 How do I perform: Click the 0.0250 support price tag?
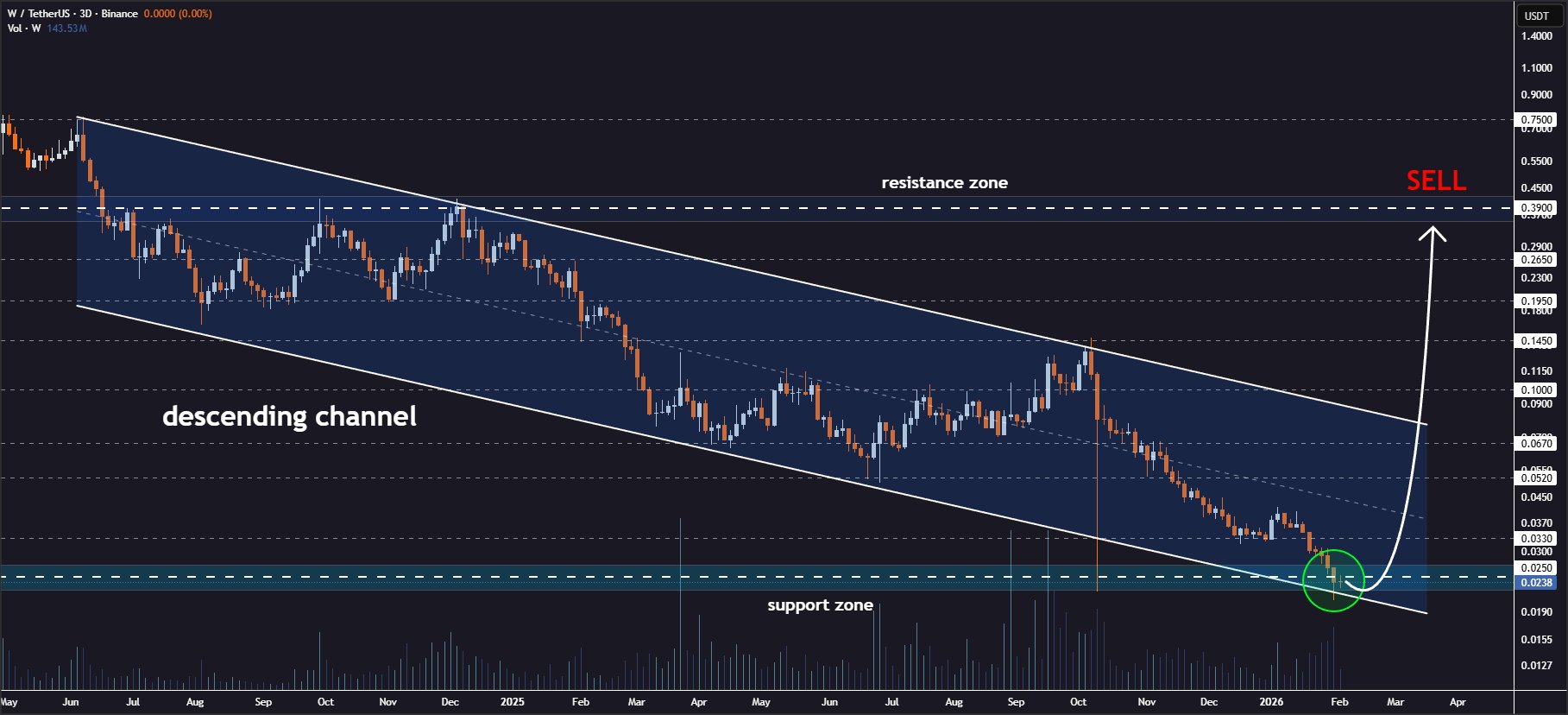[1536, 568]
